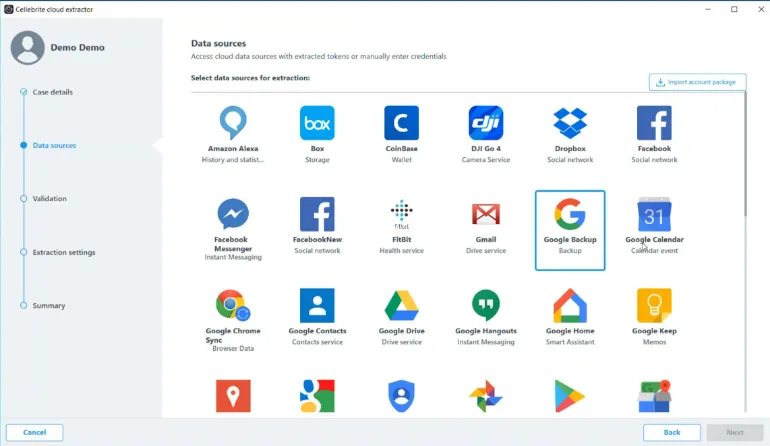Click the data sources vertical scrollbar
Viewport: 770px width, 446px height.
(745, 155)
